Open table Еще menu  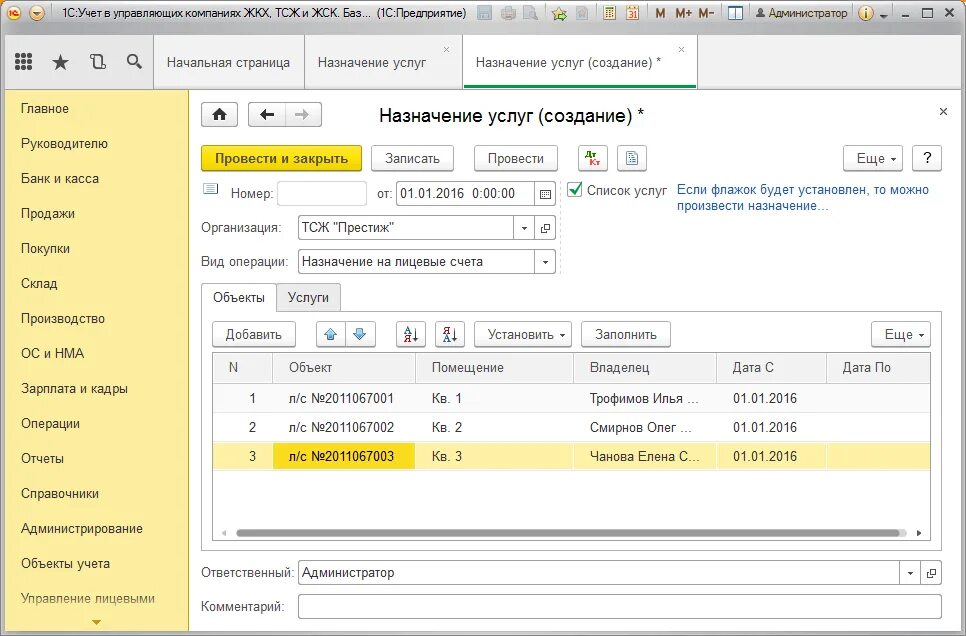click(901, 335)
